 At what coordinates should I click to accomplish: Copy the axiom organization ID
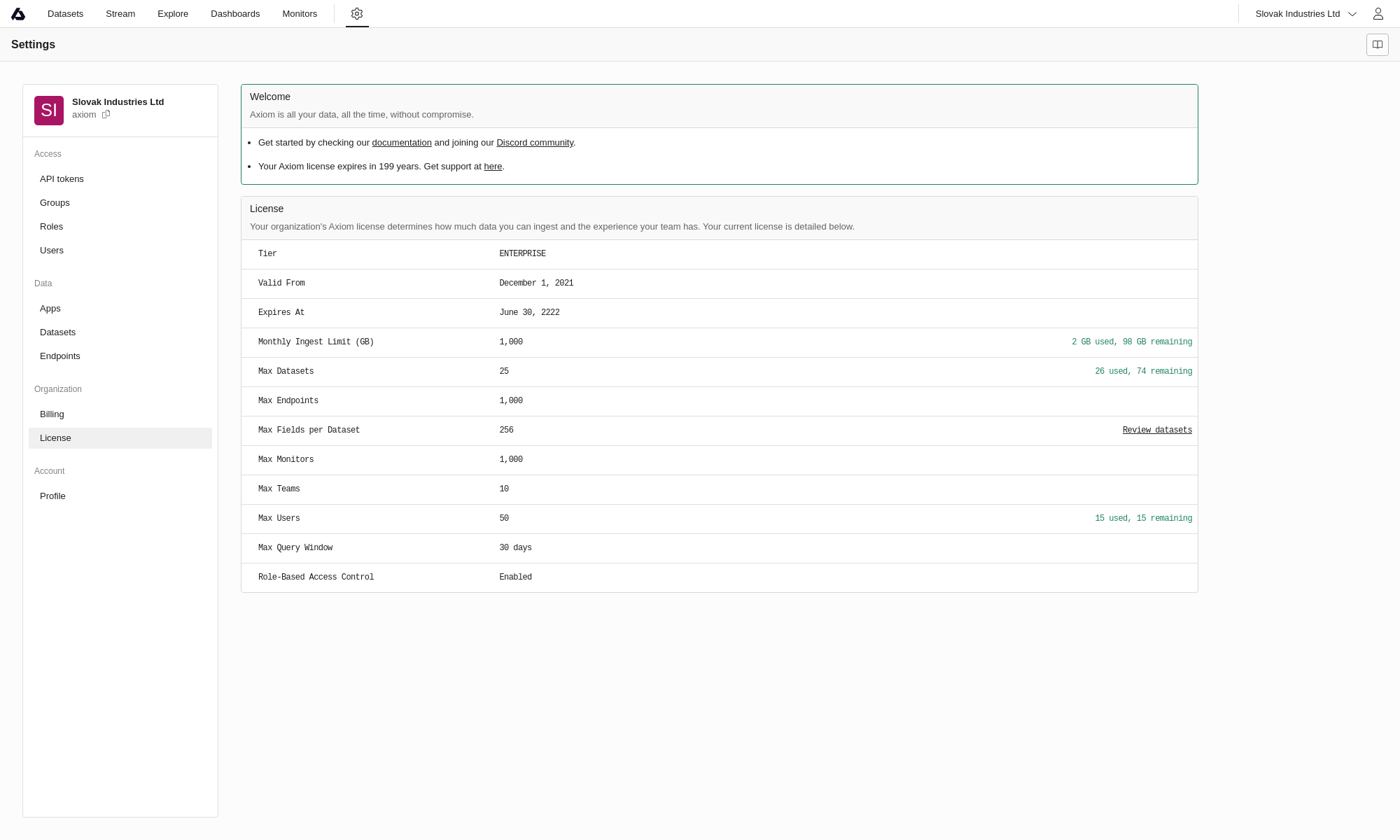(x=106, y=115)
